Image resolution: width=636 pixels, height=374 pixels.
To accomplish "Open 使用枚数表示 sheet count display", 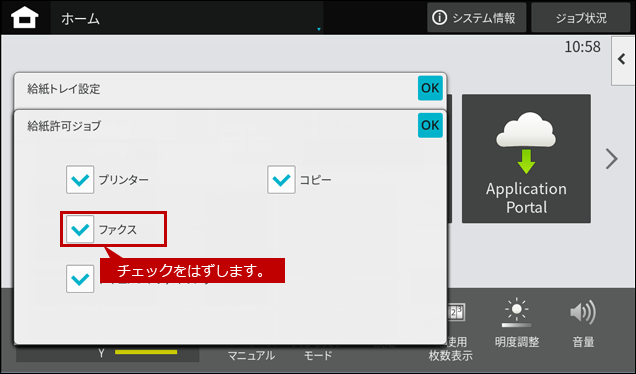I will 452,333.
